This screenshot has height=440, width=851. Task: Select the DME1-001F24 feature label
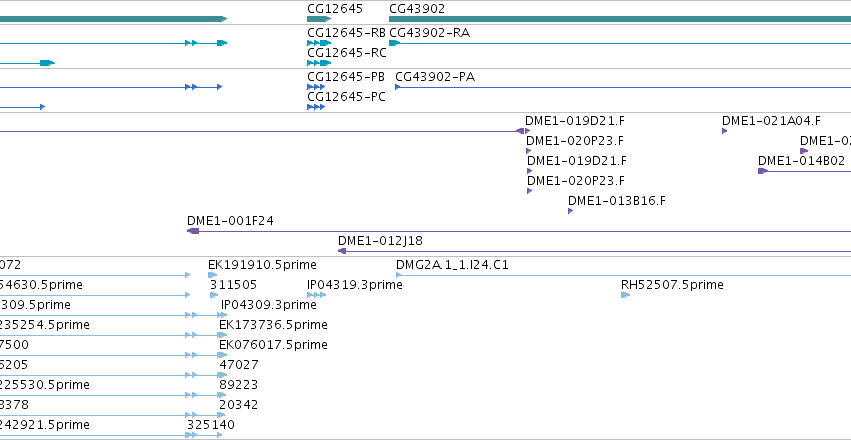pos(230,221)
